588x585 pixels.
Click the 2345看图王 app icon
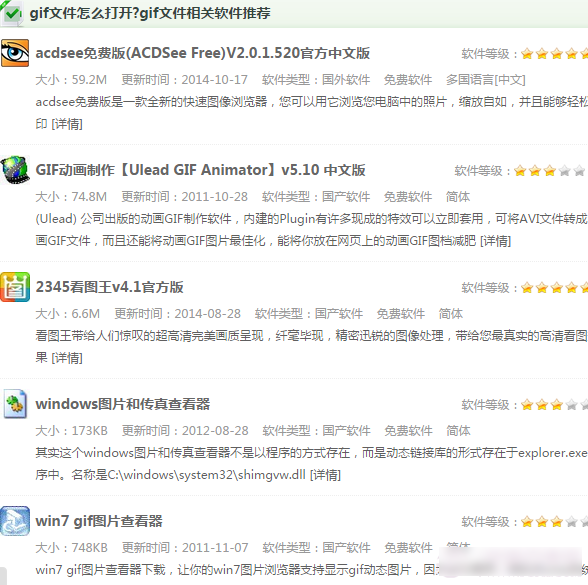15,287
